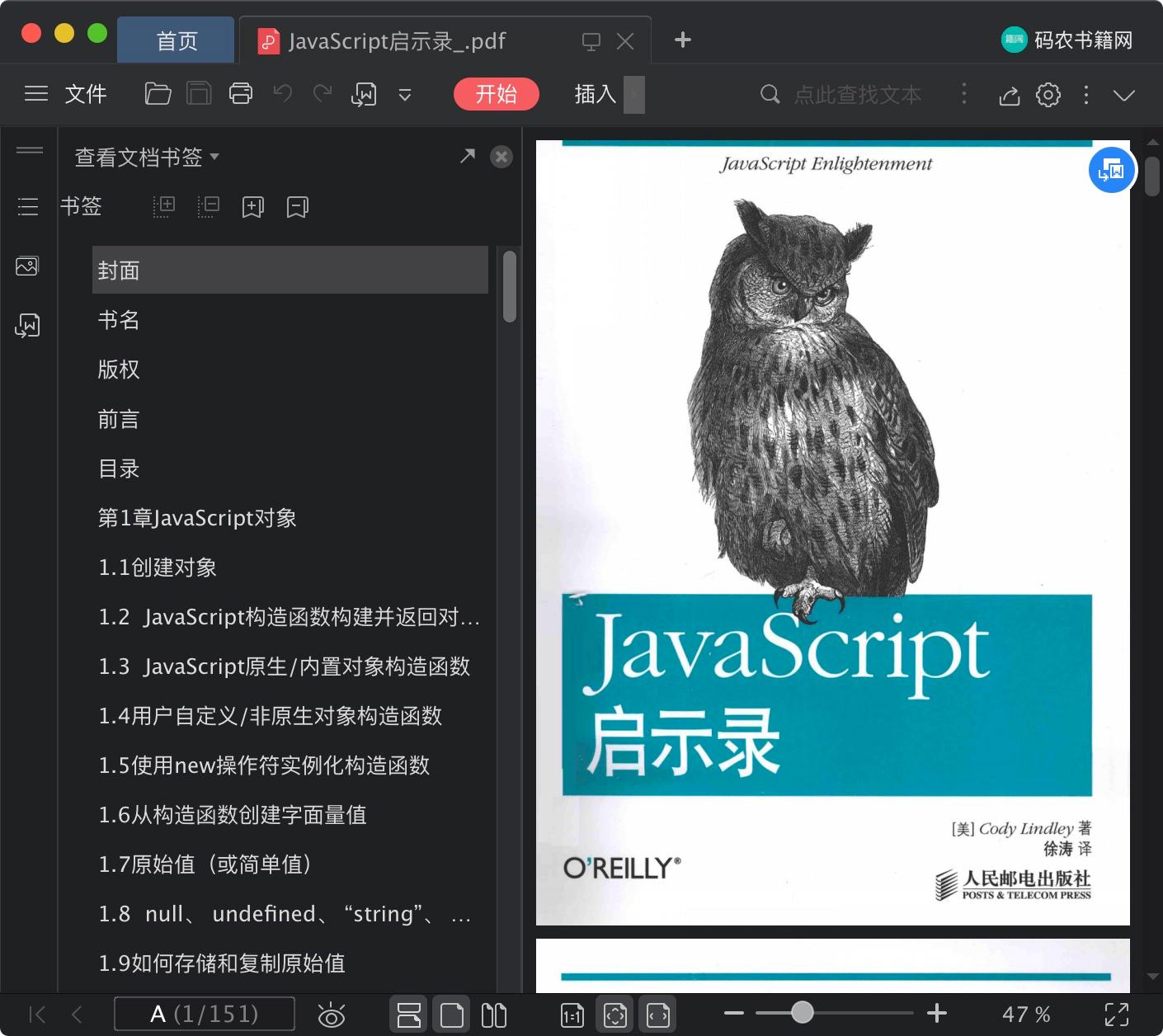
Task: Print the document with printer icon
Action: pyautogui.click(x=241, y=94)
